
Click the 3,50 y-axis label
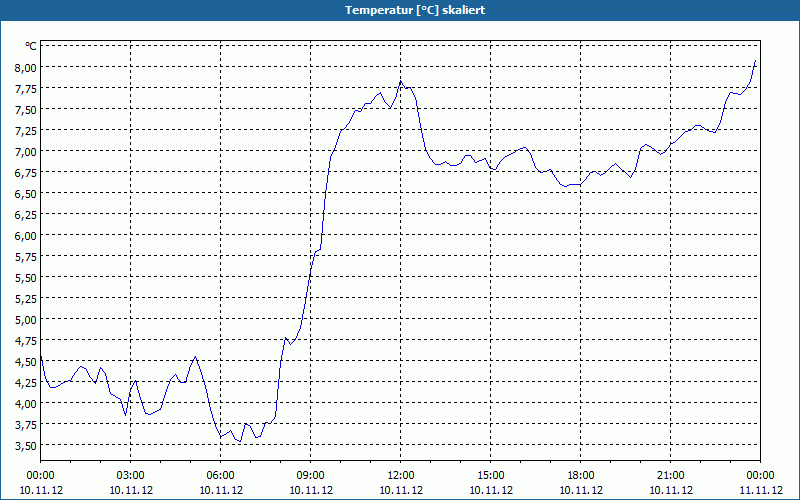[26, 445]
